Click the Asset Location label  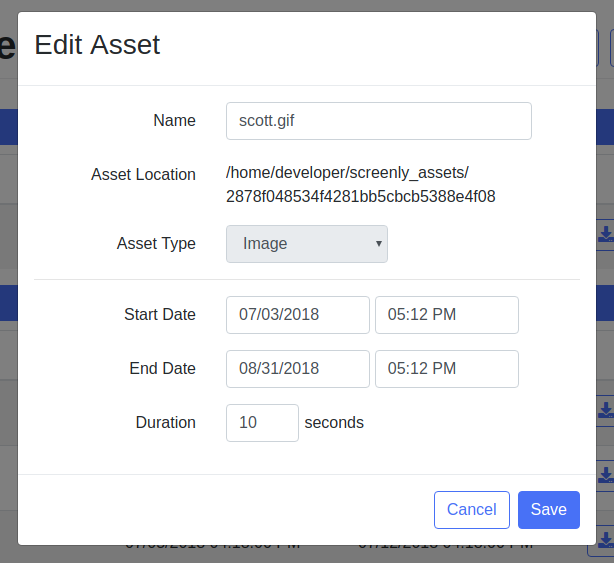coord(143,175)
